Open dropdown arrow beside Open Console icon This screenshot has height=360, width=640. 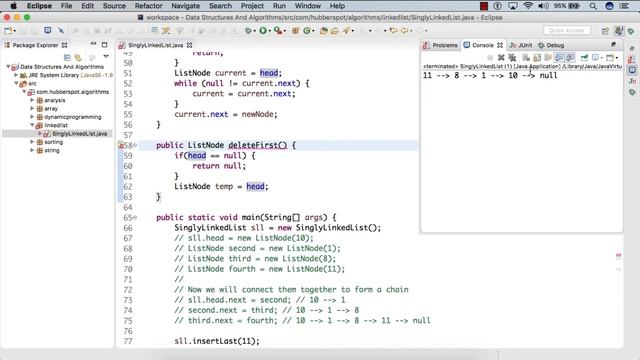[x=617, y=58]
